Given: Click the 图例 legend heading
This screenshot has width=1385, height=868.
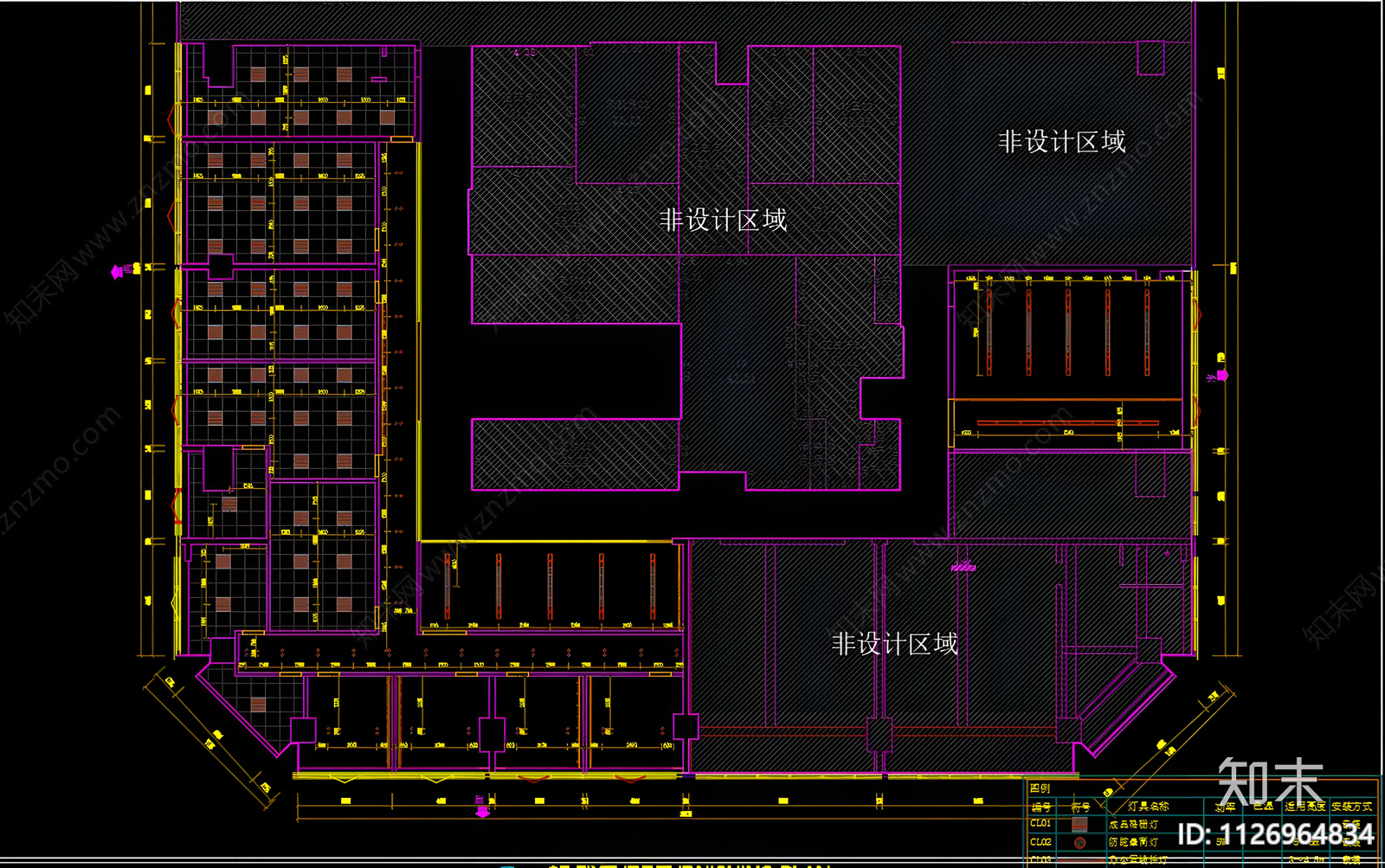Looking at the screenshot, I should click(x=1040, y=788).
